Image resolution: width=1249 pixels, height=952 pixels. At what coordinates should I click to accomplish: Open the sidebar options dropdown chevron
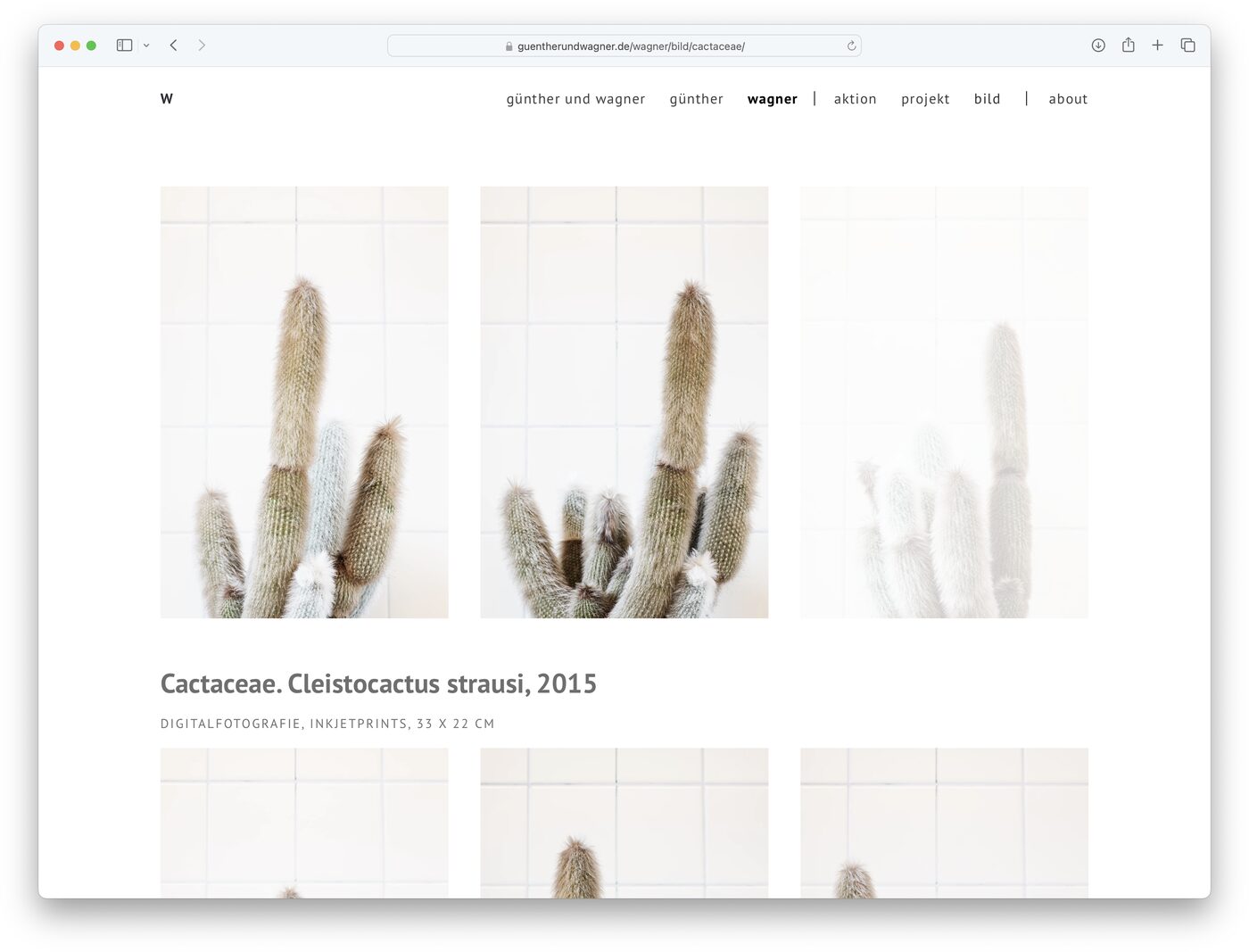146,46
